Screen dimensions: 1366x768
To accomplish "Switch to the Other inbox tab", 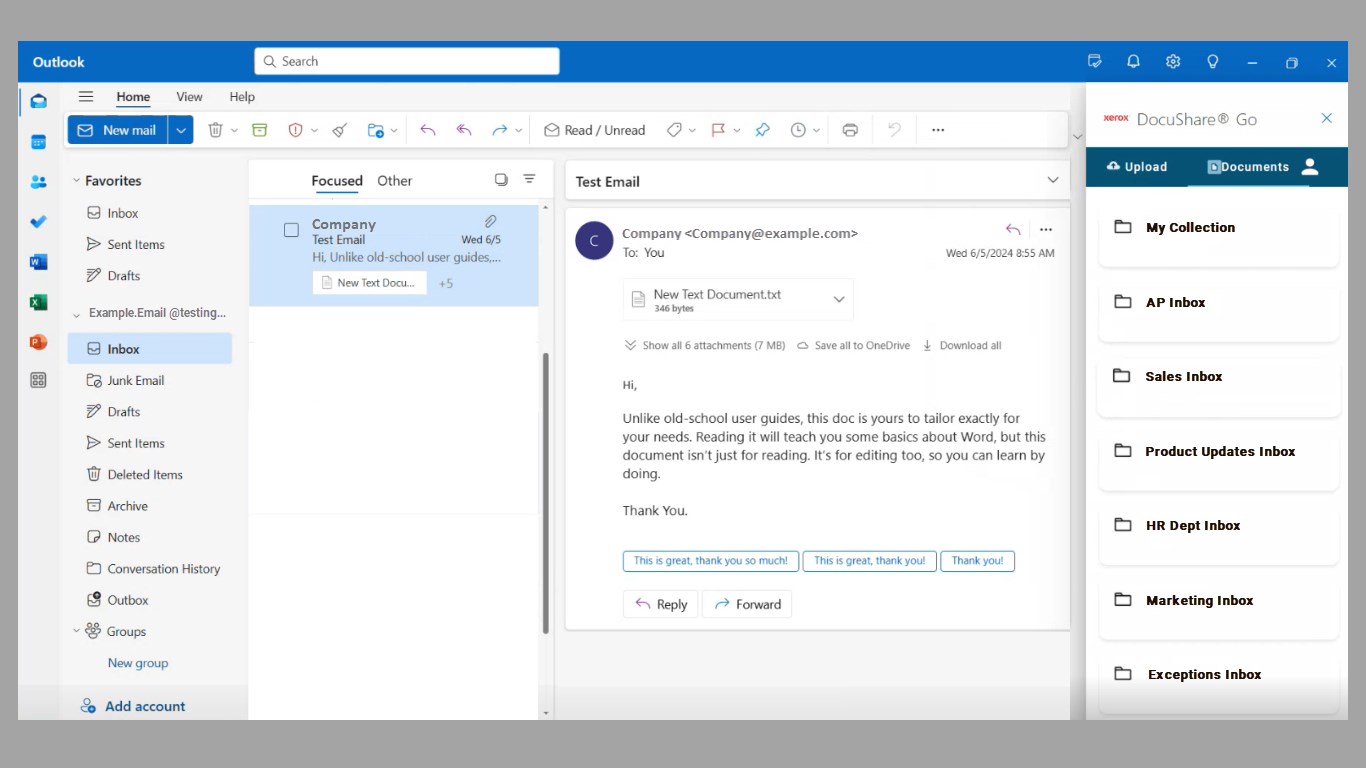I will pyautogui.click(x=394, y=181).
